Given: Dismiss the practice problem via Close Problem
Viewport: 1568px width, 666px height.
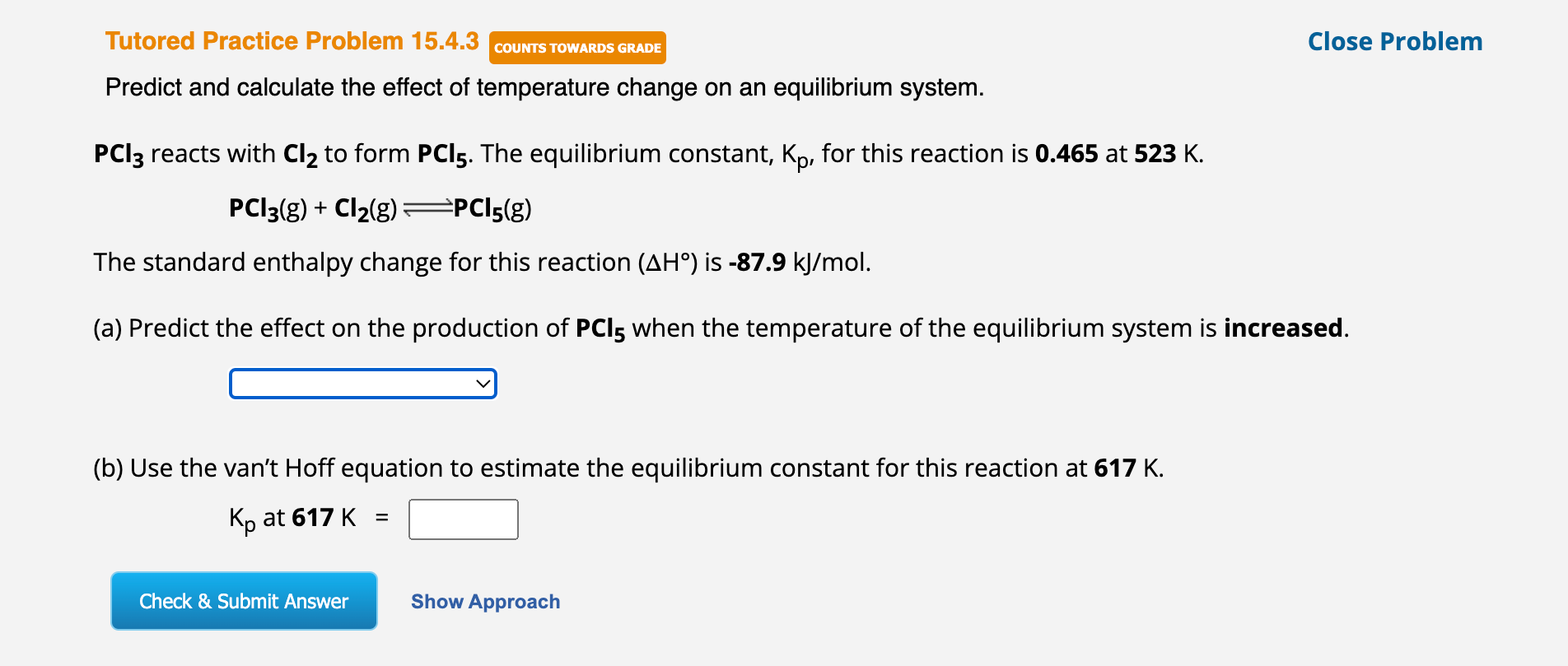Looking at the screenshot, I should tap(1393, 41).
